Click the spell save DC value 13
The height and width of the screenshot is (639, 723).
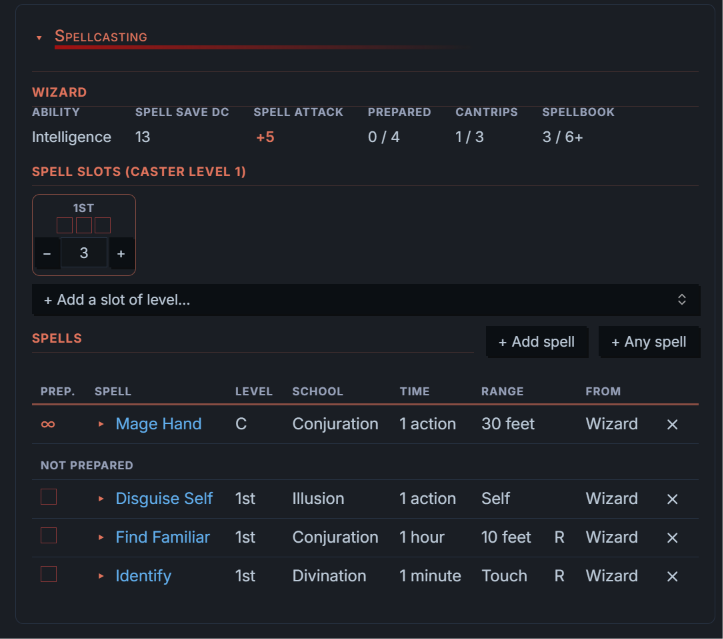(142, 137)
